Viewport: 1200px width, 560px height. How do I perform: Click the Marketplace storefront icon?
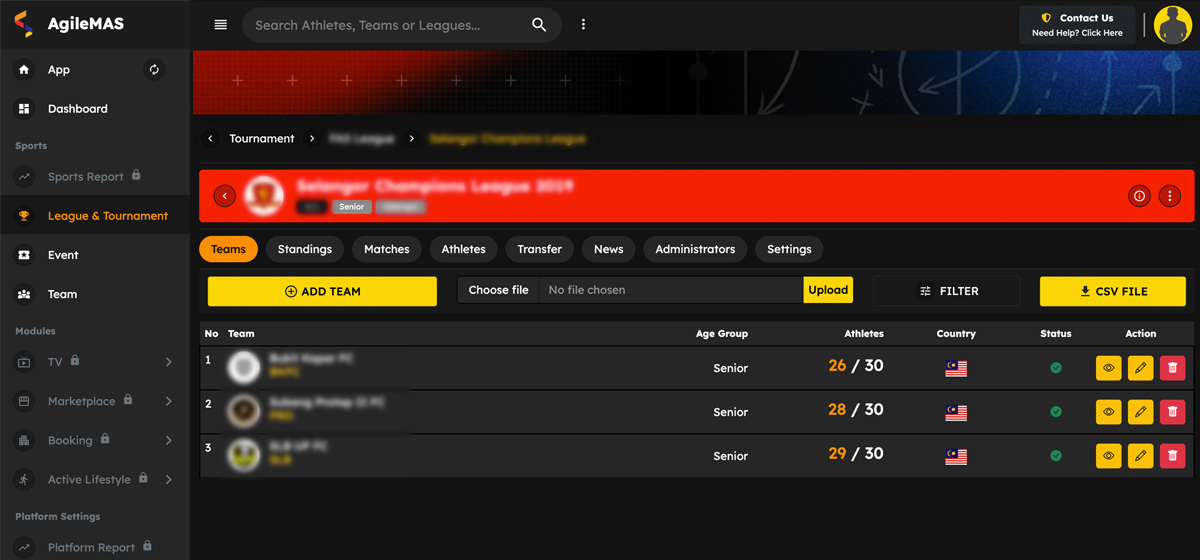(x=24, y=401)
